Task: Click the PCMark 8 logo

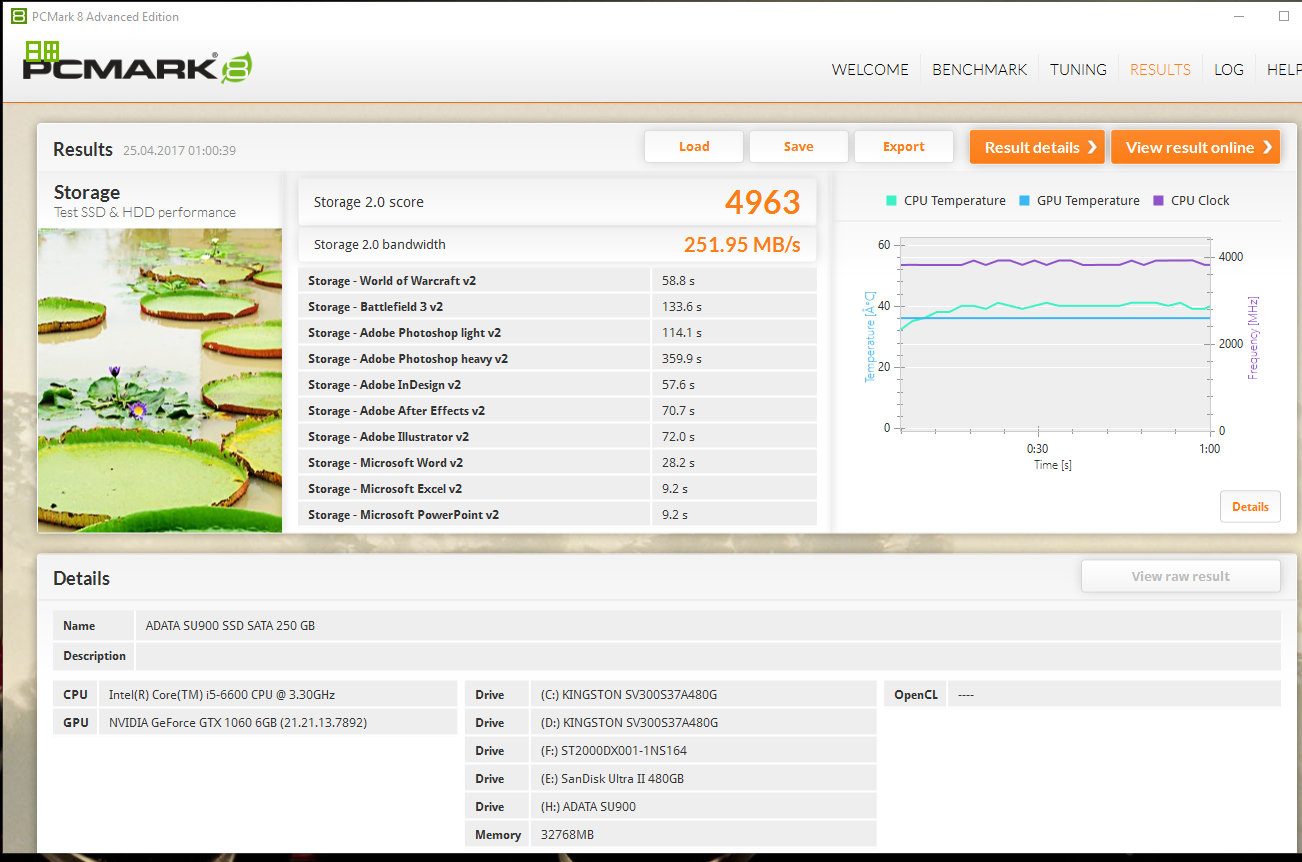Action: tap(137, 63)
